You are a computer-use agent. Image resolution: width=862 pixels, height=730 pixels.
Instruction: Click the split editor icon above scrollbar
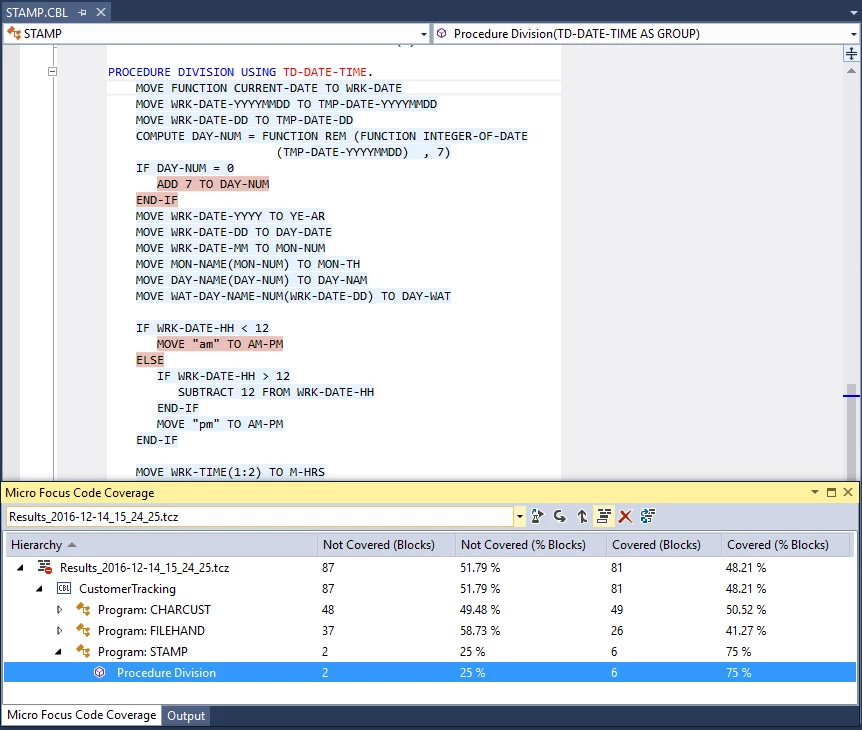(x=851, y=53)
